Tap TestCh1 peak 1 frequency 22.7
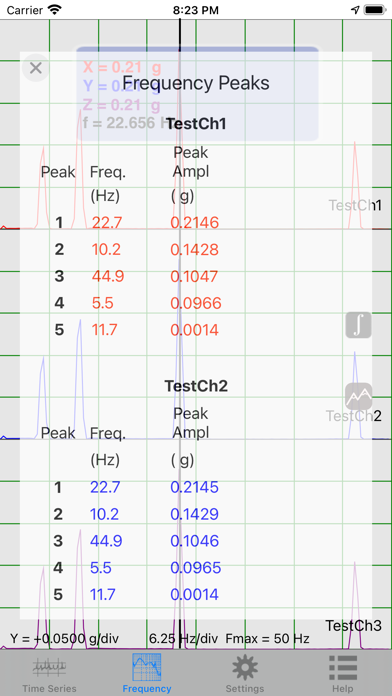The height and width of the screenshot is (696, 392). 107,222
